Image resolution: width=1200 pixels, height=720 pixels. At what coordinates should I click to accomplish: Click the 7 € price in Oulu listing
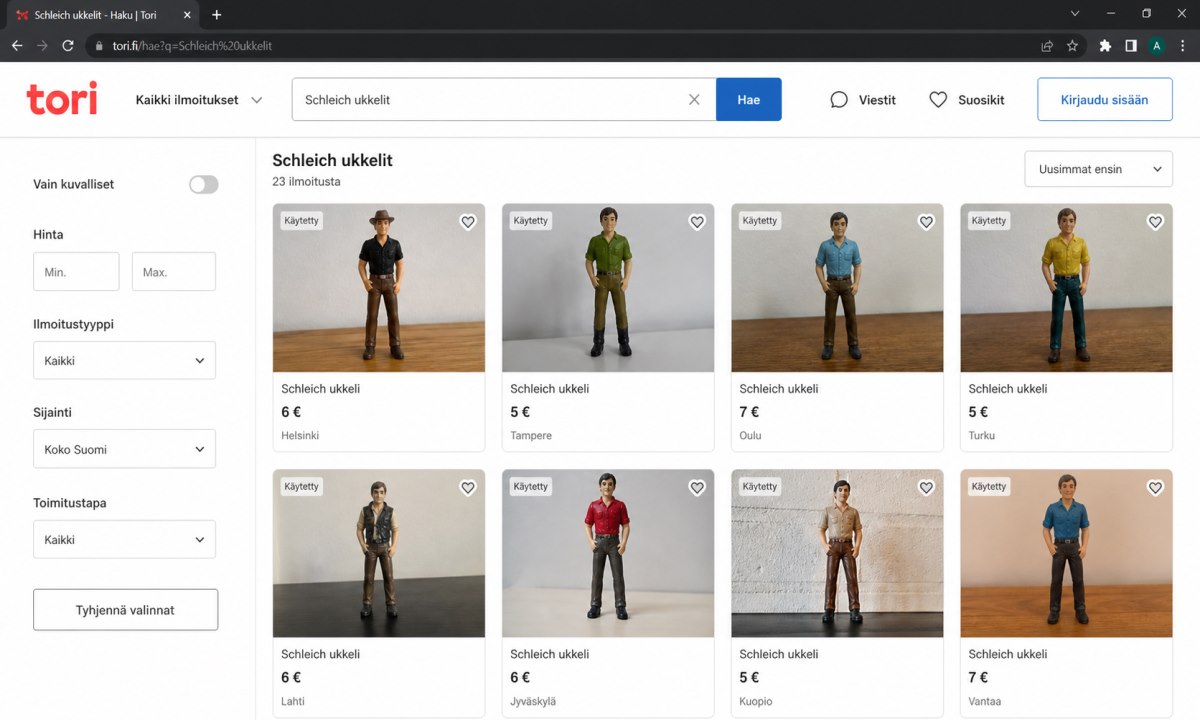click(x=750, y=412)
